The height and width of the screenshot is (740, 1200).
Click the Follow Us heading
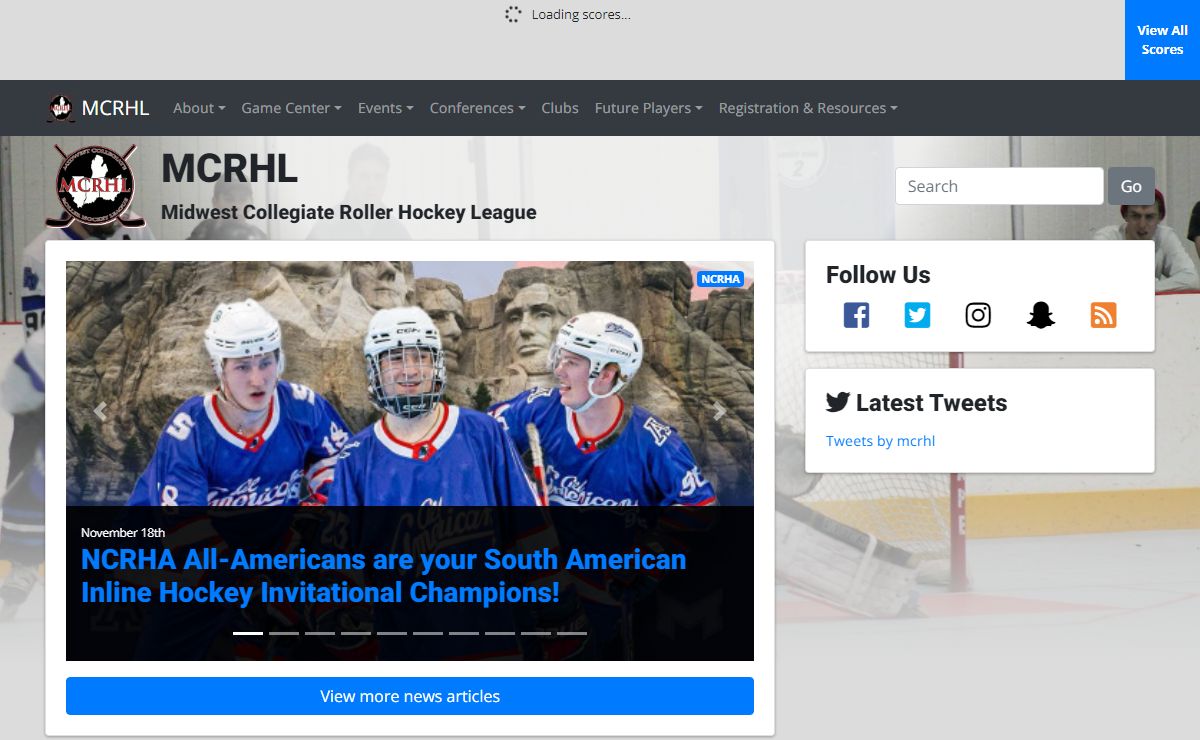(x=878, y=275)
